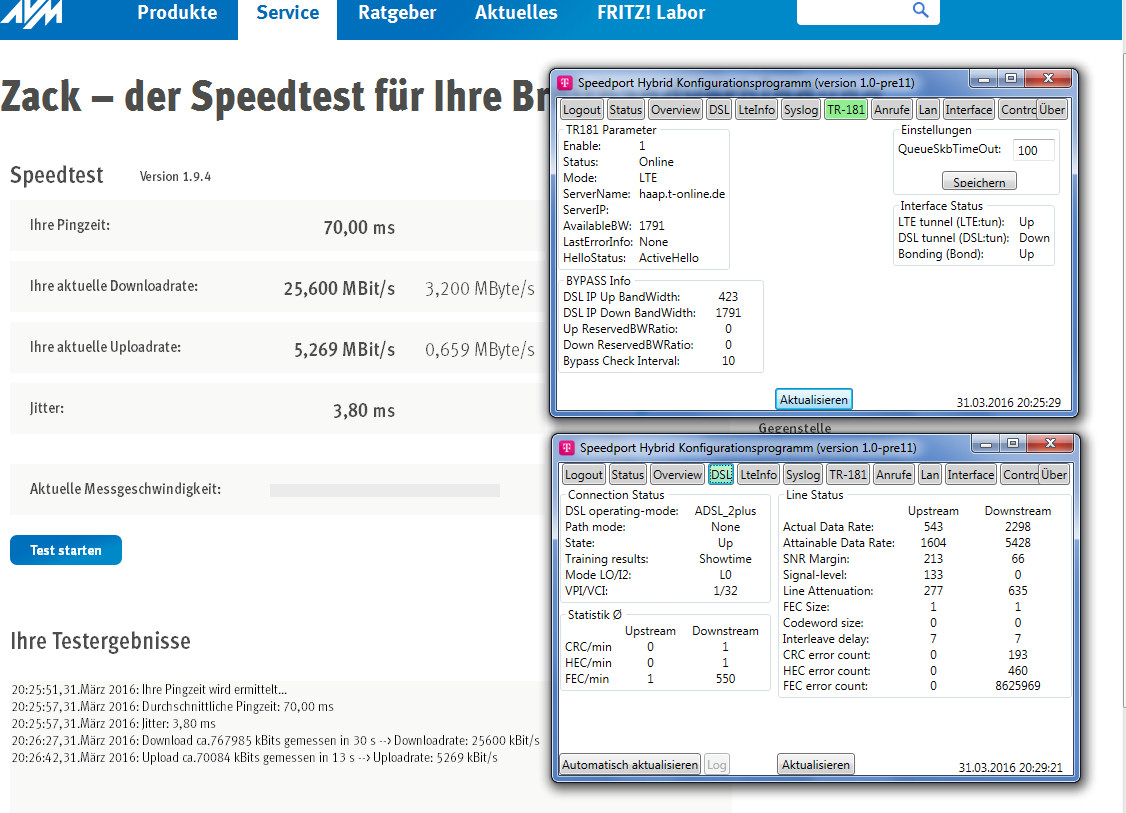Click the Jitter value 3,80 ms

[364, 411]
